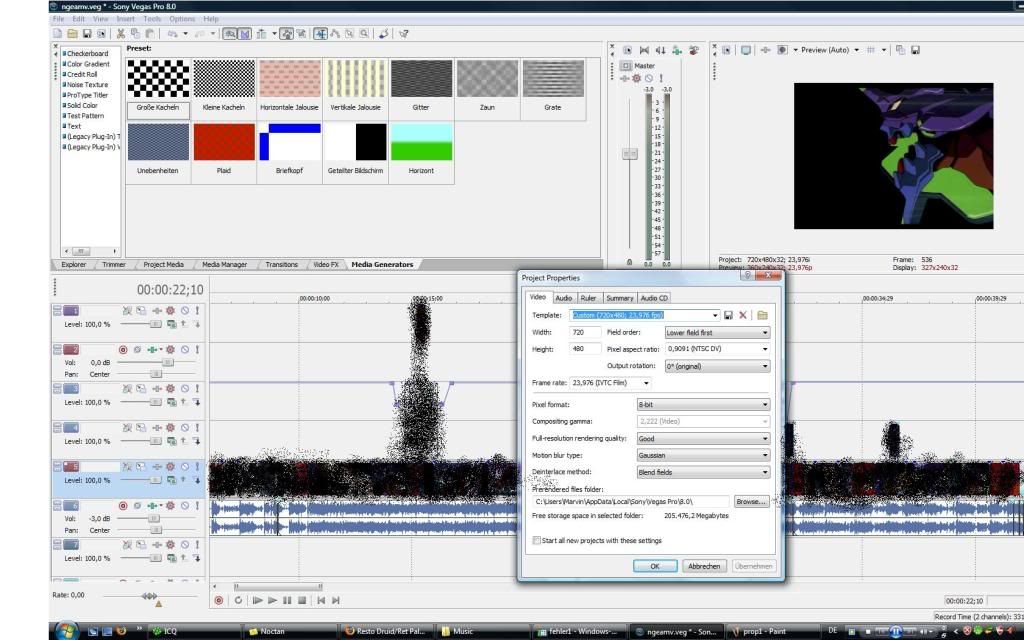Mute audio track 2
Screen dimensions: 1024x640
coord(185,350)
